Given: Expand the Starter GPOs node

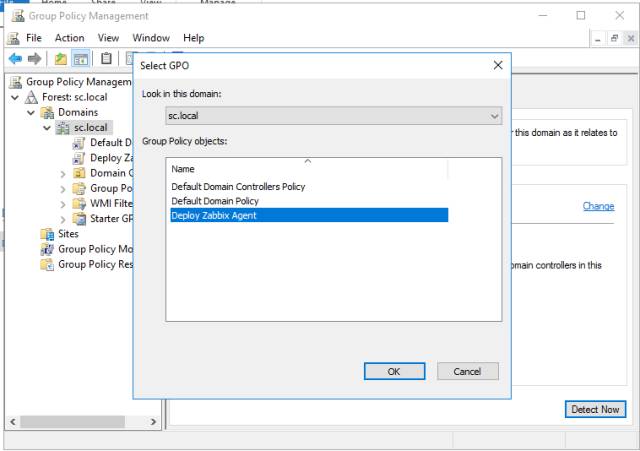Looking at the screenshot, I should click(63, 219).
